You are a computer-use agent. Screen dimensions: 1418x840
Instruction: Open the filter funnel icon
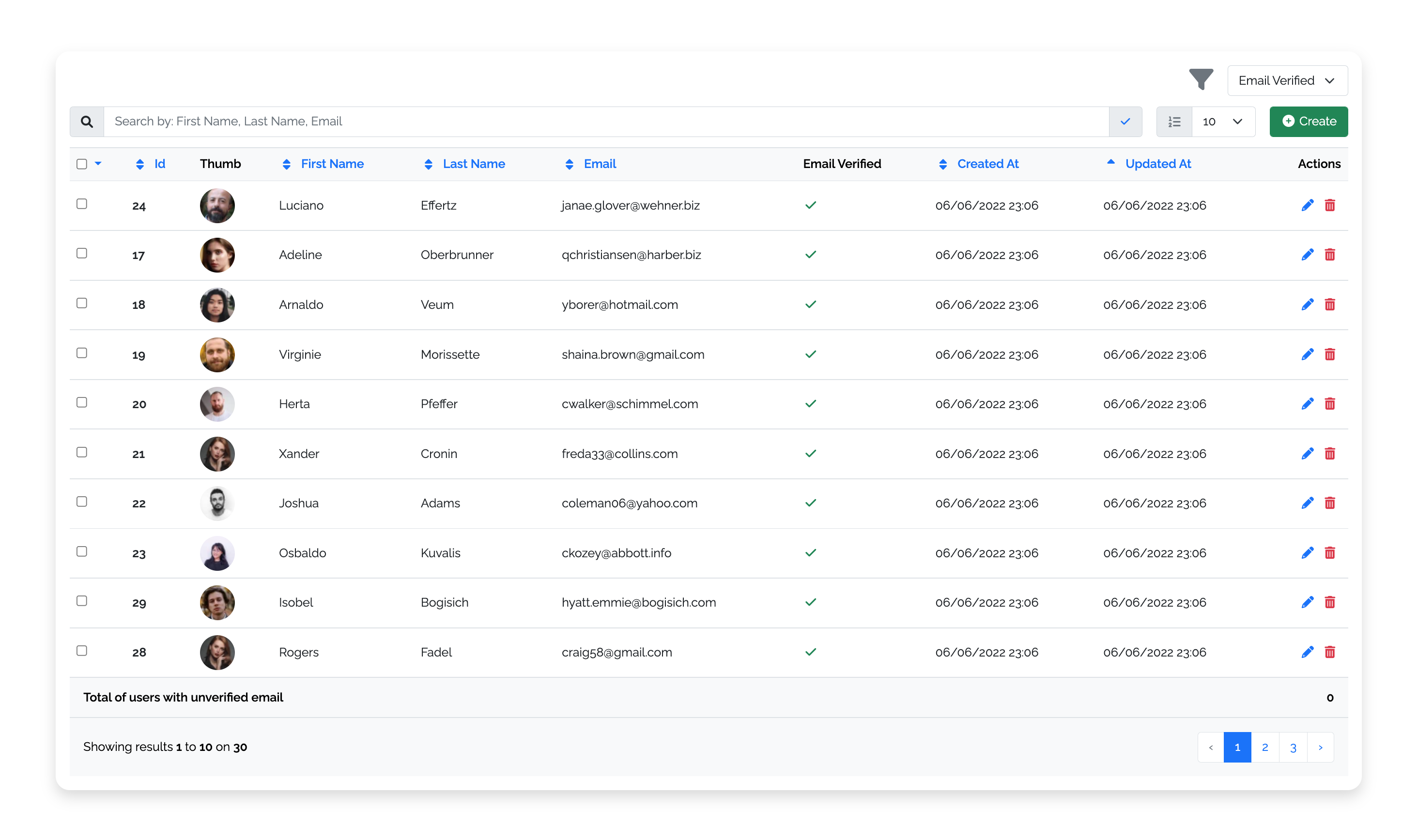pyautogui.click(x=1201, y=80)
